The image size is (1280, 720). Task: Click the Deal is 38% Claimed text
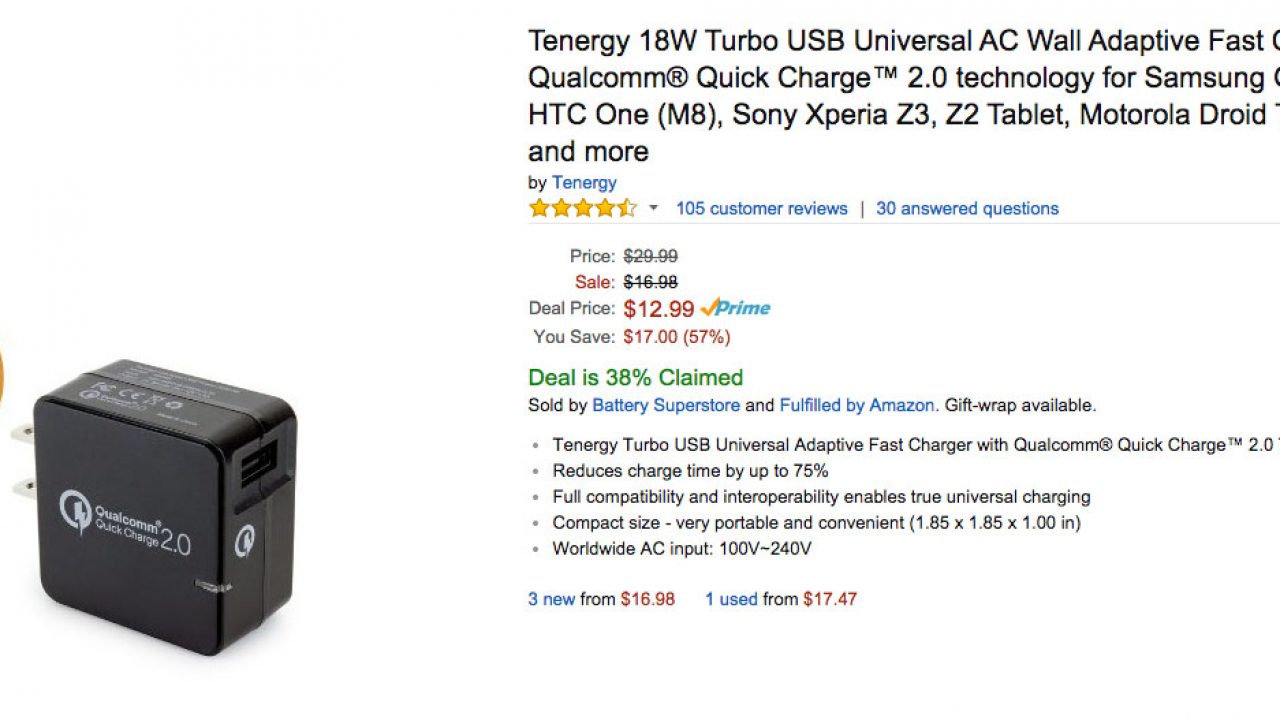click(635, 377)
